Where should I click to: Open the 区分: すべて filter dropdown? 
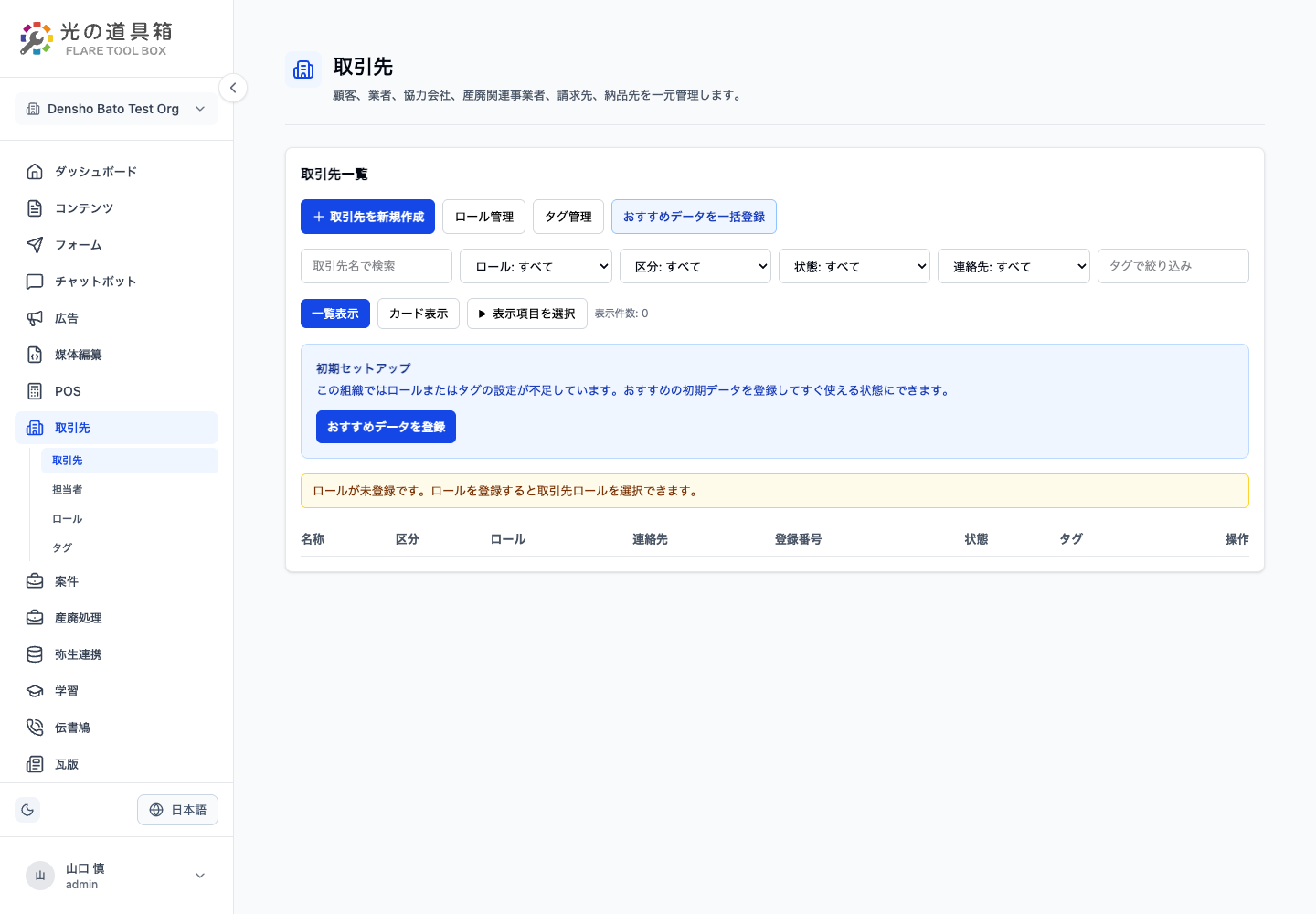tap(695, 266)
